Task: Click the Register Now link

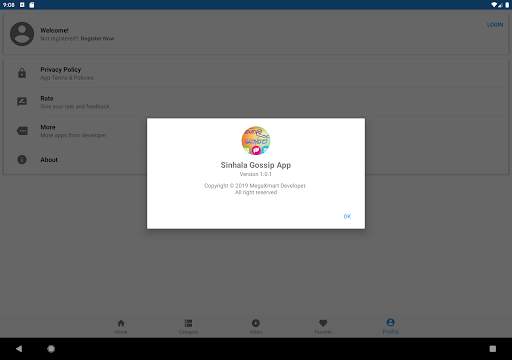Action: pyautogui.click(x=97, y=38)
